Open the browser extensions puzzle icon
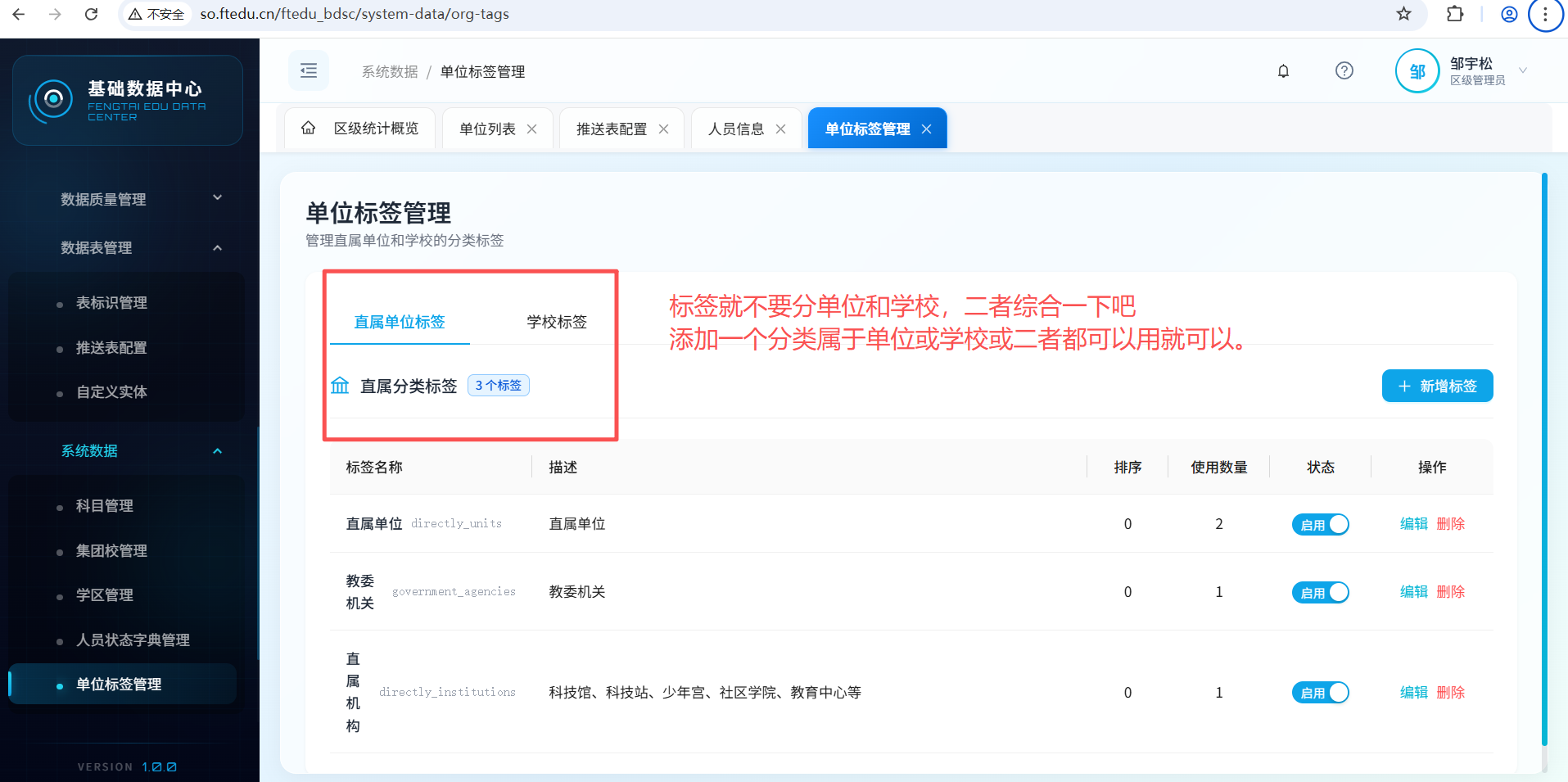1568x782 pixels. tap(1455, 14)
